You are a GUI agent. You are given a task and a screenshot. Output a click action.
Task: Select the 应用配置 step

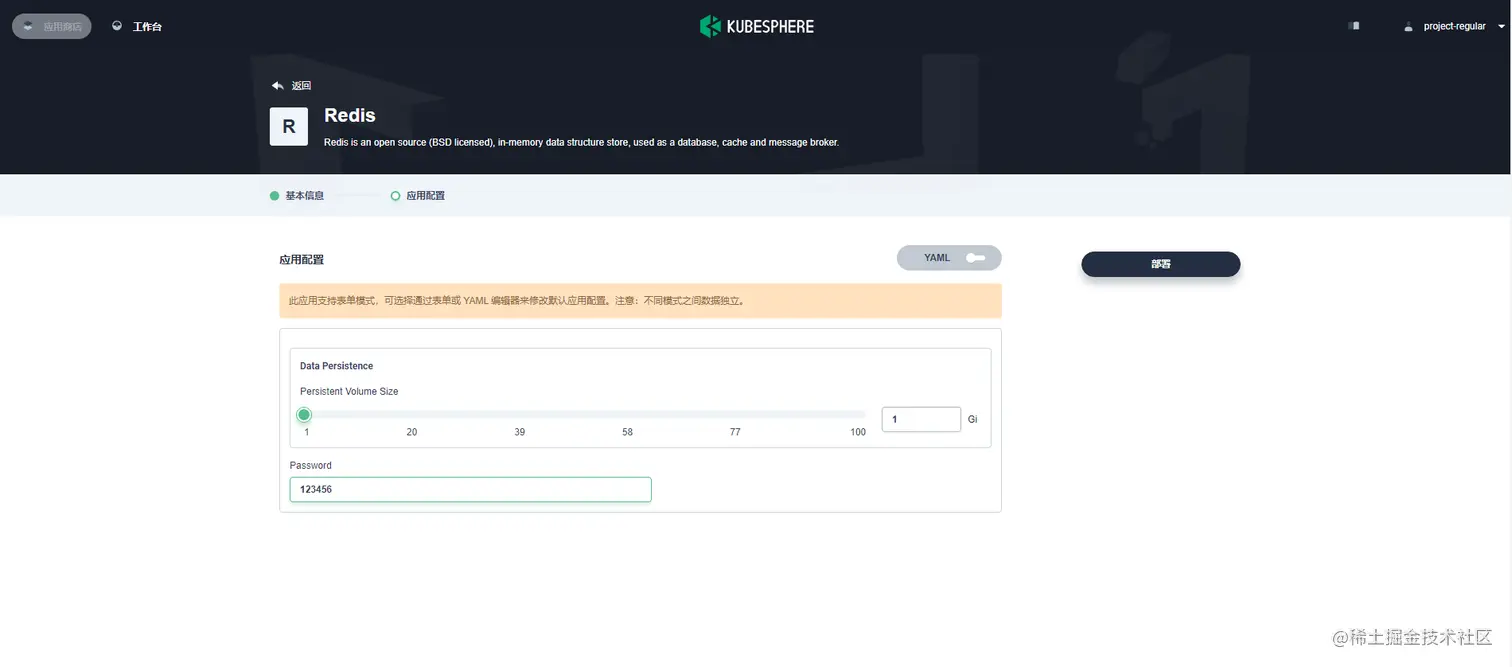pyautogui.click(x=418, y=196)
